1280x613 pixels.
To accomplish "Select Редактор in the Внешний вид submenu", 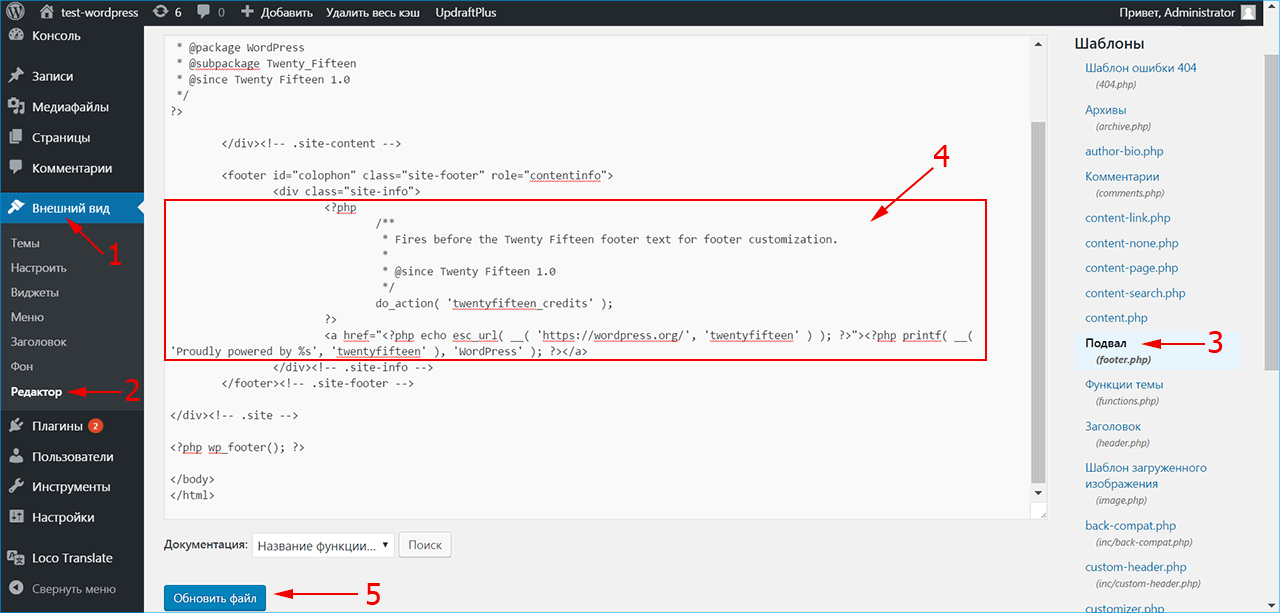I will (36, 391).
